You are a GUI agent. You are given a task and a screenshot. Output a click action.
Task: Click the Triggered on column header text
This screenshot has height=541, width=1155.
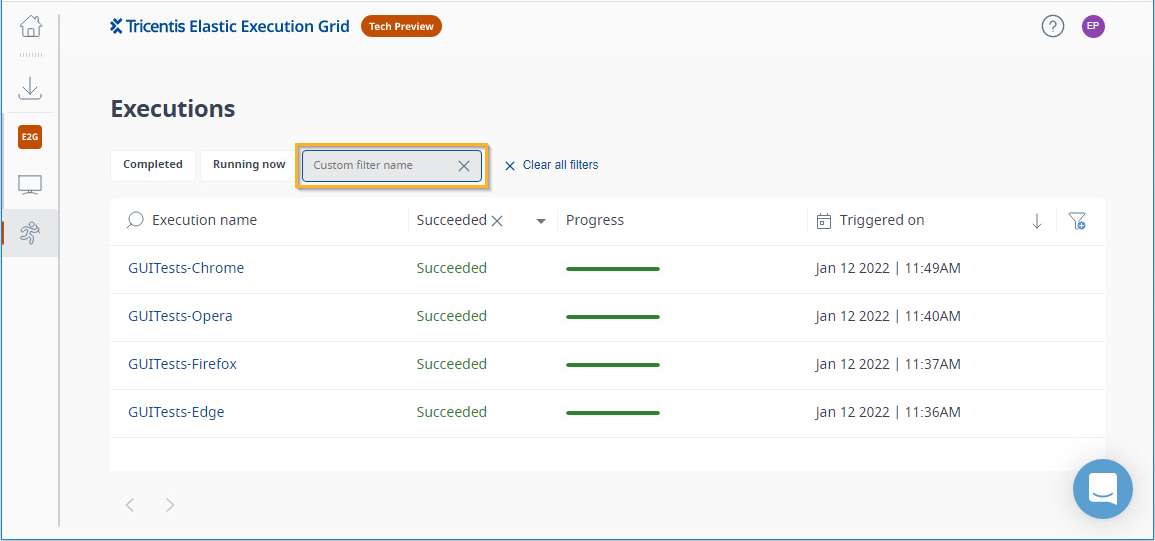coord(882,220)
